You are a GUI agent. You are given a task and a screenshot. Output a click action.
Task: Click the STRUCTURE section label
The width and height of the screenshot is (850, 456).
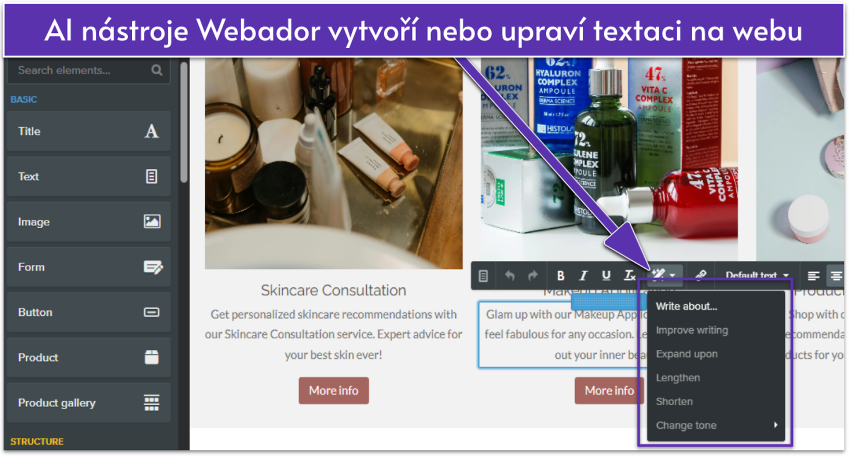point(37,441)
